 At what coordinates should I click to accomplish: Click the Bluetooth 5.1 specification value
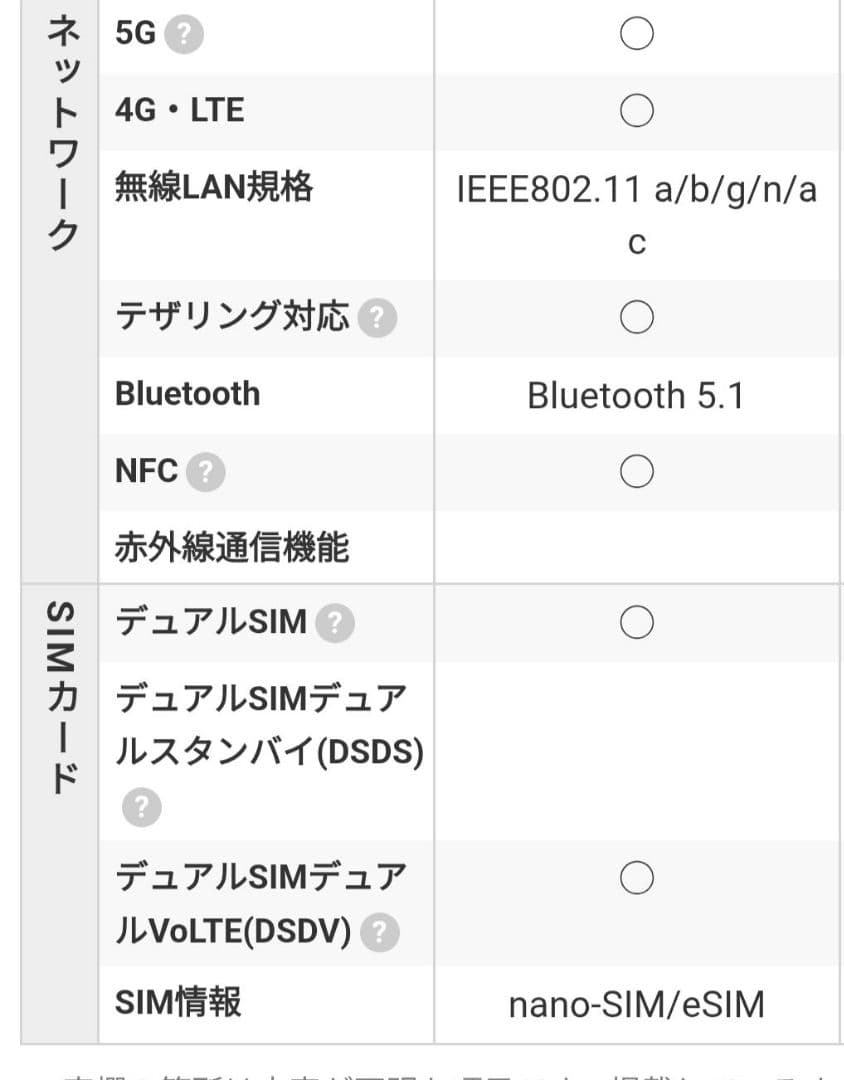click(636, 394)
